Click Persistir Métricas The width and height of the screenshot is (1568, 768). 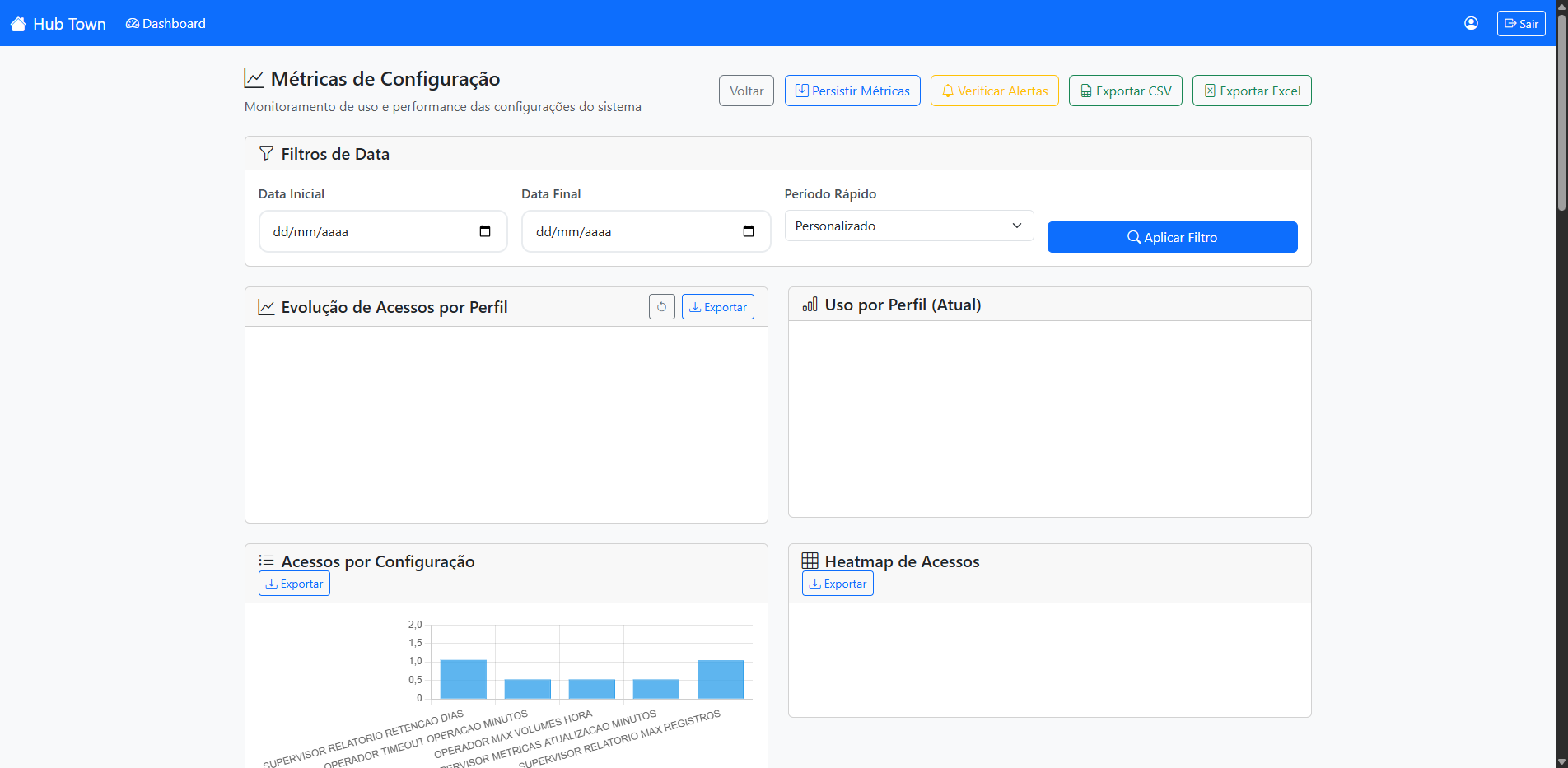click(x=852, y=91)
